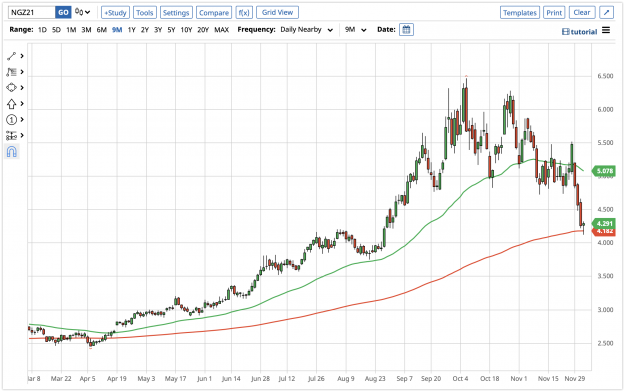Image resolution: width=625 pixels, height=392 pixels.
Task: Click the NGZ21 symbol input field
Action: click(31, 12)
